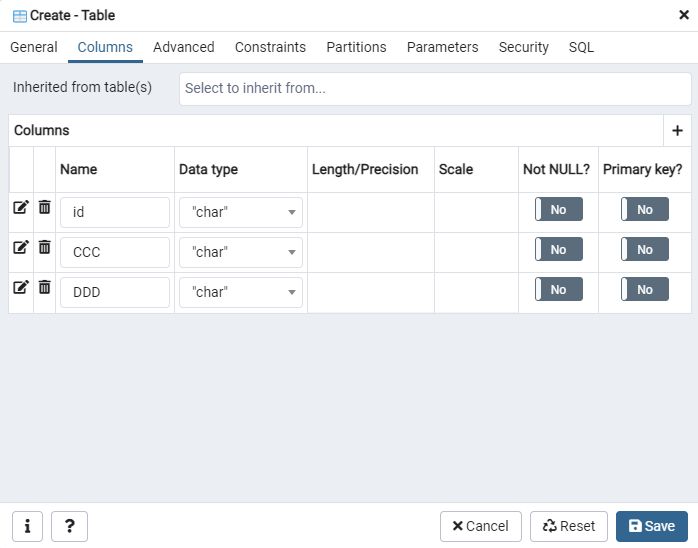Open data type dropdown for DDD row
698x548 pixels.
coord(241,292)
